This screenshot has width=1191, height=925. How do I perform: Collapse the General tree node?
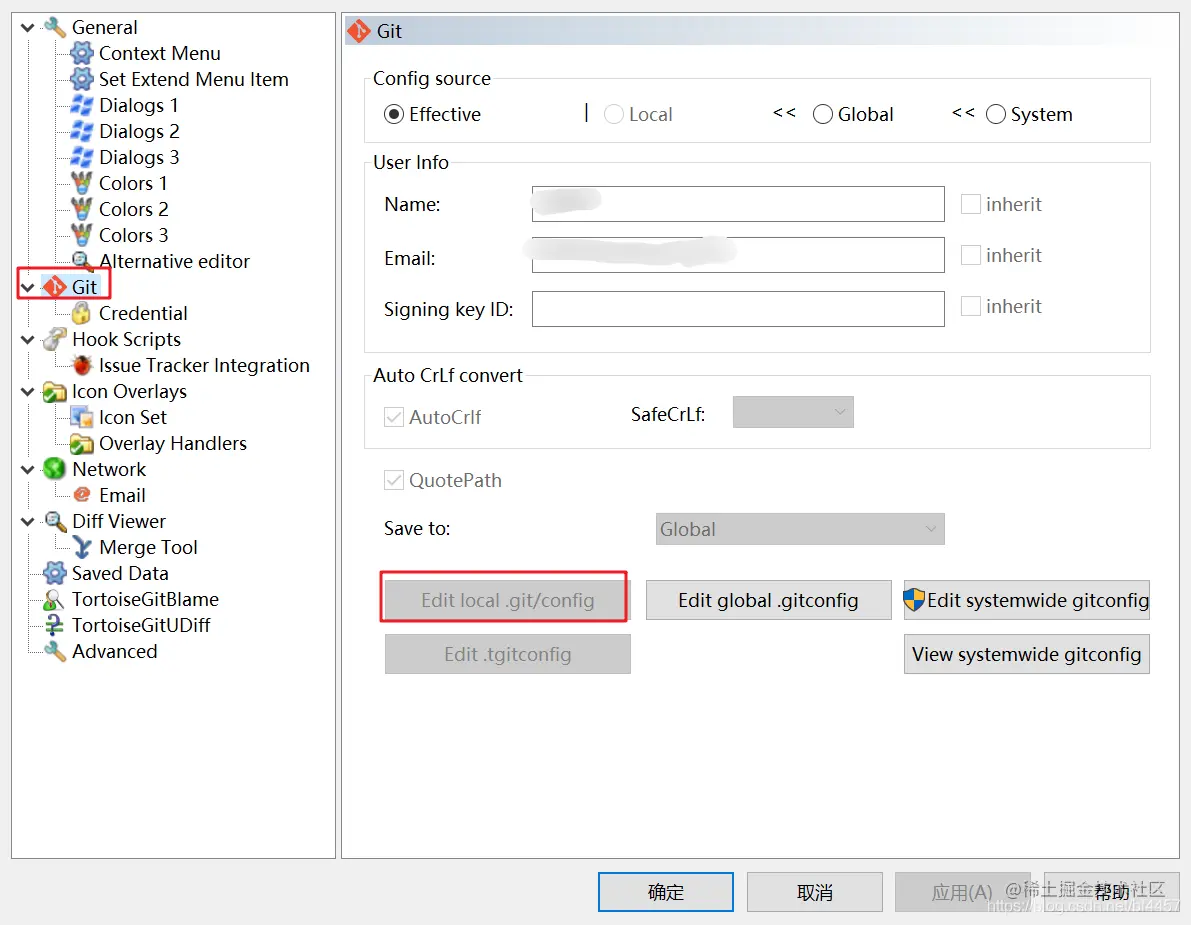point(28,27)
